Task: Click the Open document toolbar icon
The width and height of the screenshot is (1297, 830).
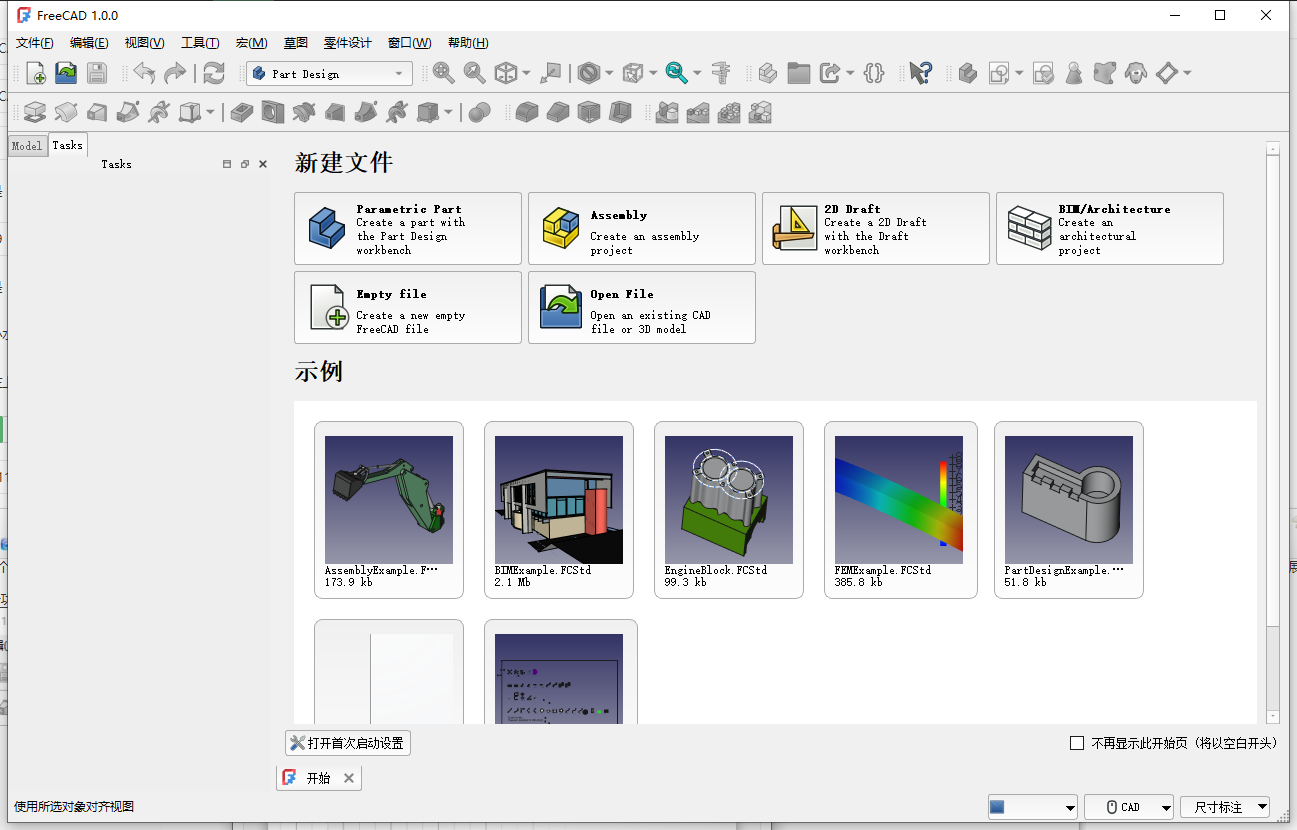Action: [66, 73]
